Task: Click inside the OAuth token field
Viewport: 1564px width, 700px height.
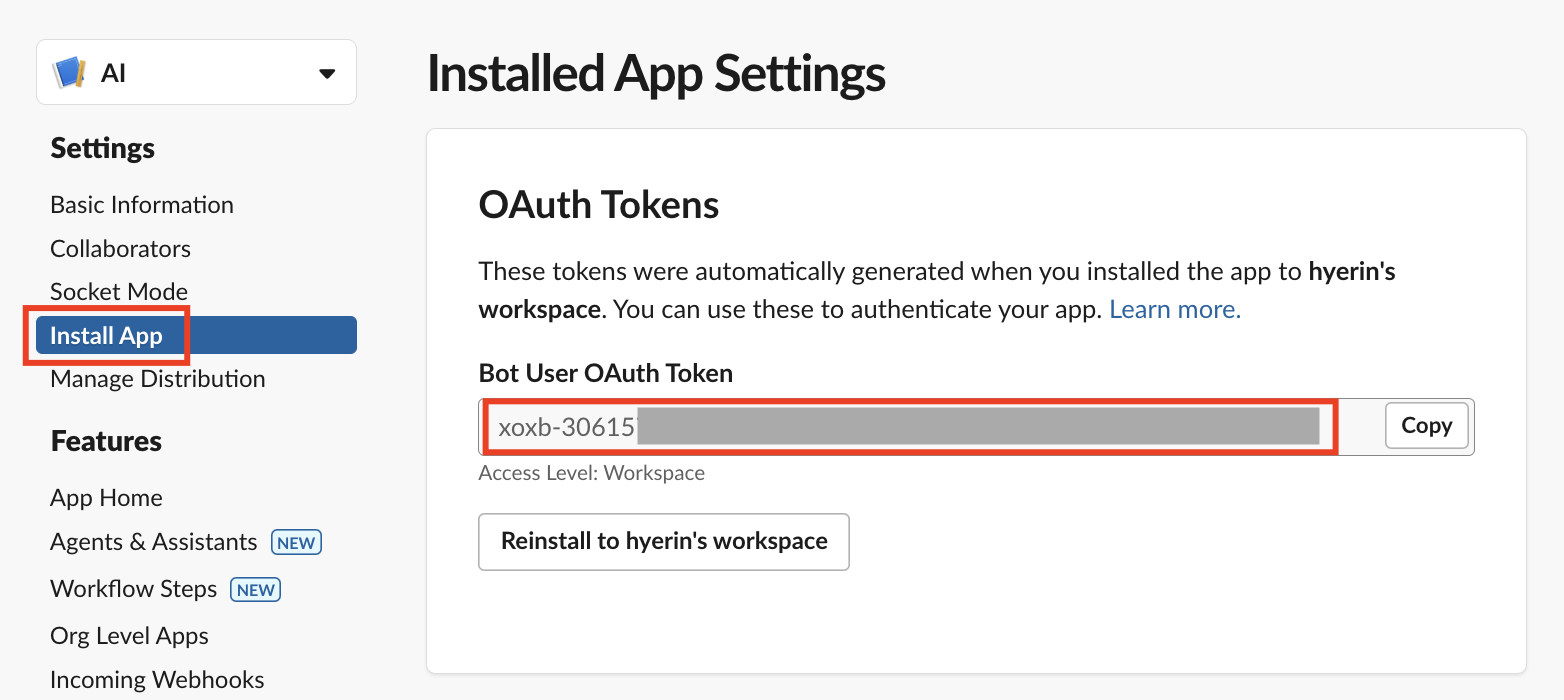Action: (x=900, y=427)
